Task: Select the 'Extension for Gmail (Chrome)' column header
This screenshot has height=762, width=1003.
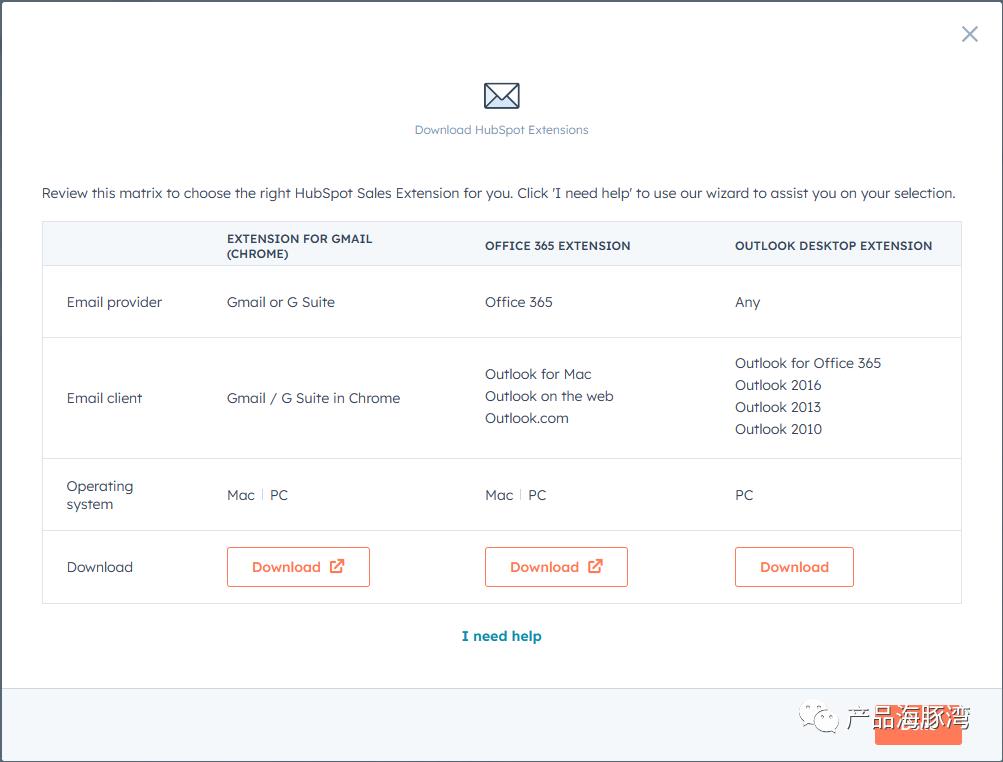Action: (x=299, y=246)
